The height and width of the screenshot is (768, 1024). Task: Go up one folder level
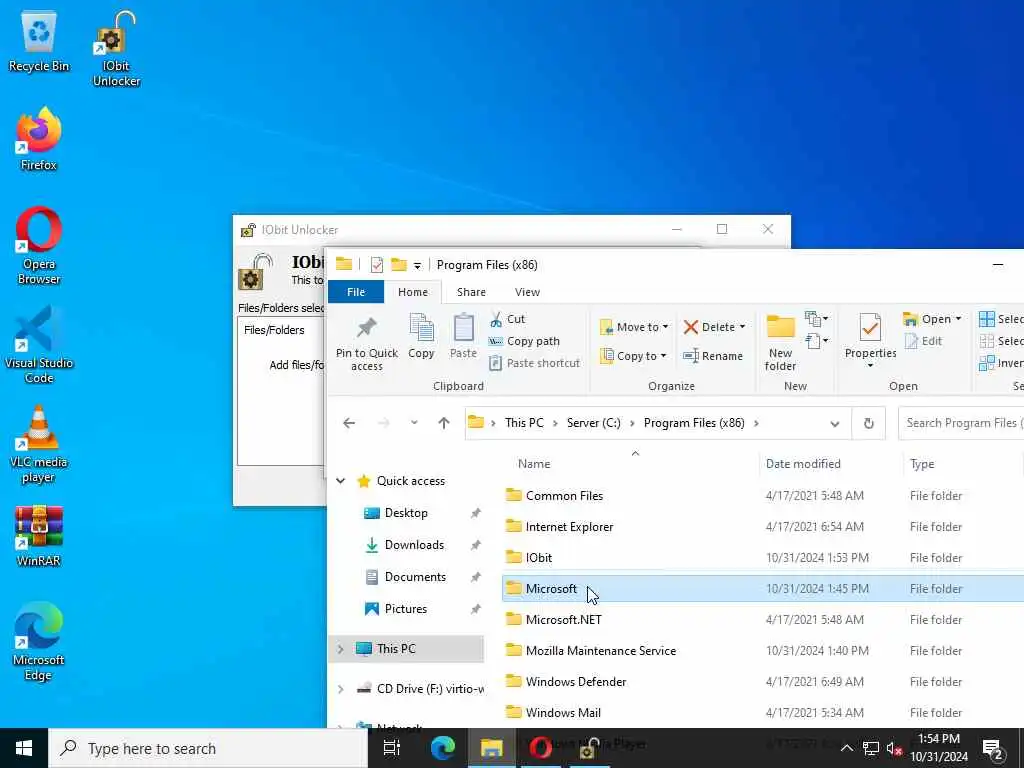click(444, 423)
